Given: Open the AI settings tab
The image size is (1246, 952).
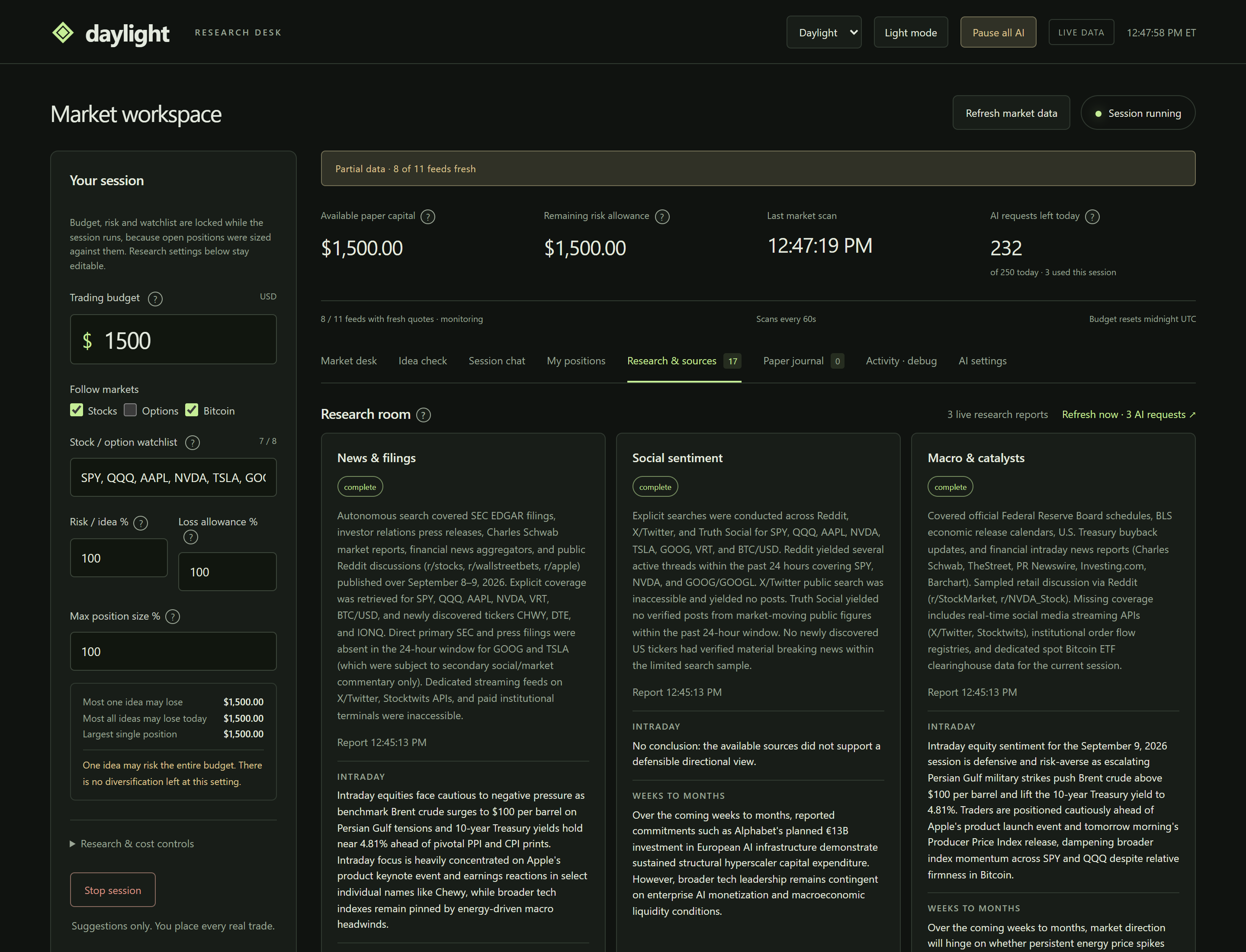Looking at the screenshot, I should pos(982,361).
